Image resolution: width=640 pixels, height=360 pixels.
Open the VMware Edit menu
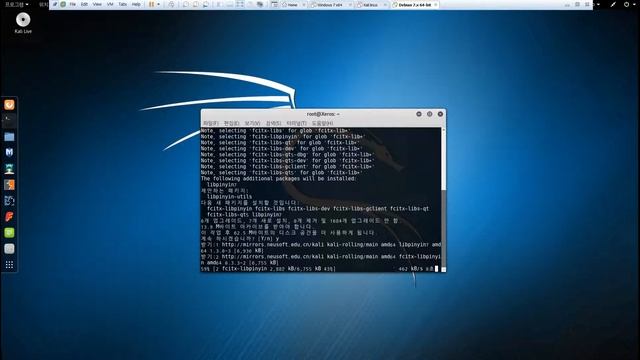pyautogui.click(x=84, y=4)
